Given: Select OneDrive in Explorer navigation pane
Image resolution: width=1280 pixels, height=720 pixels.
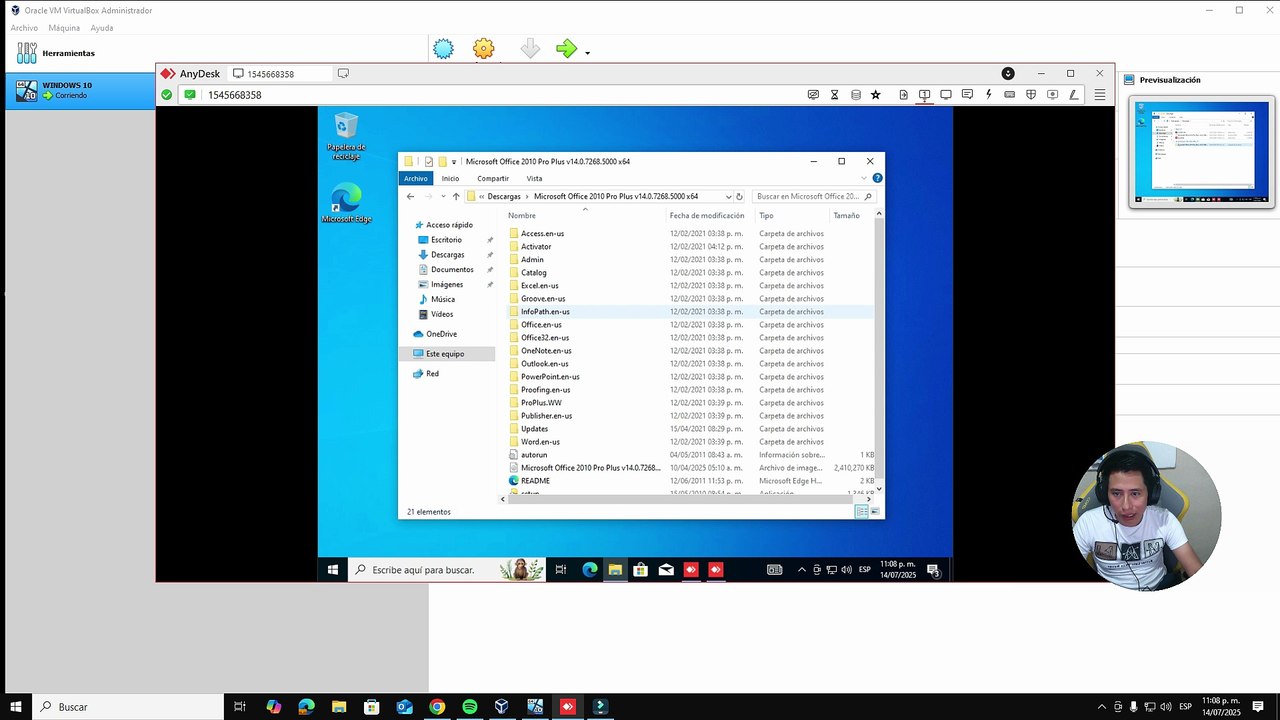Looking at the screenshot, I should click(441, 334).
